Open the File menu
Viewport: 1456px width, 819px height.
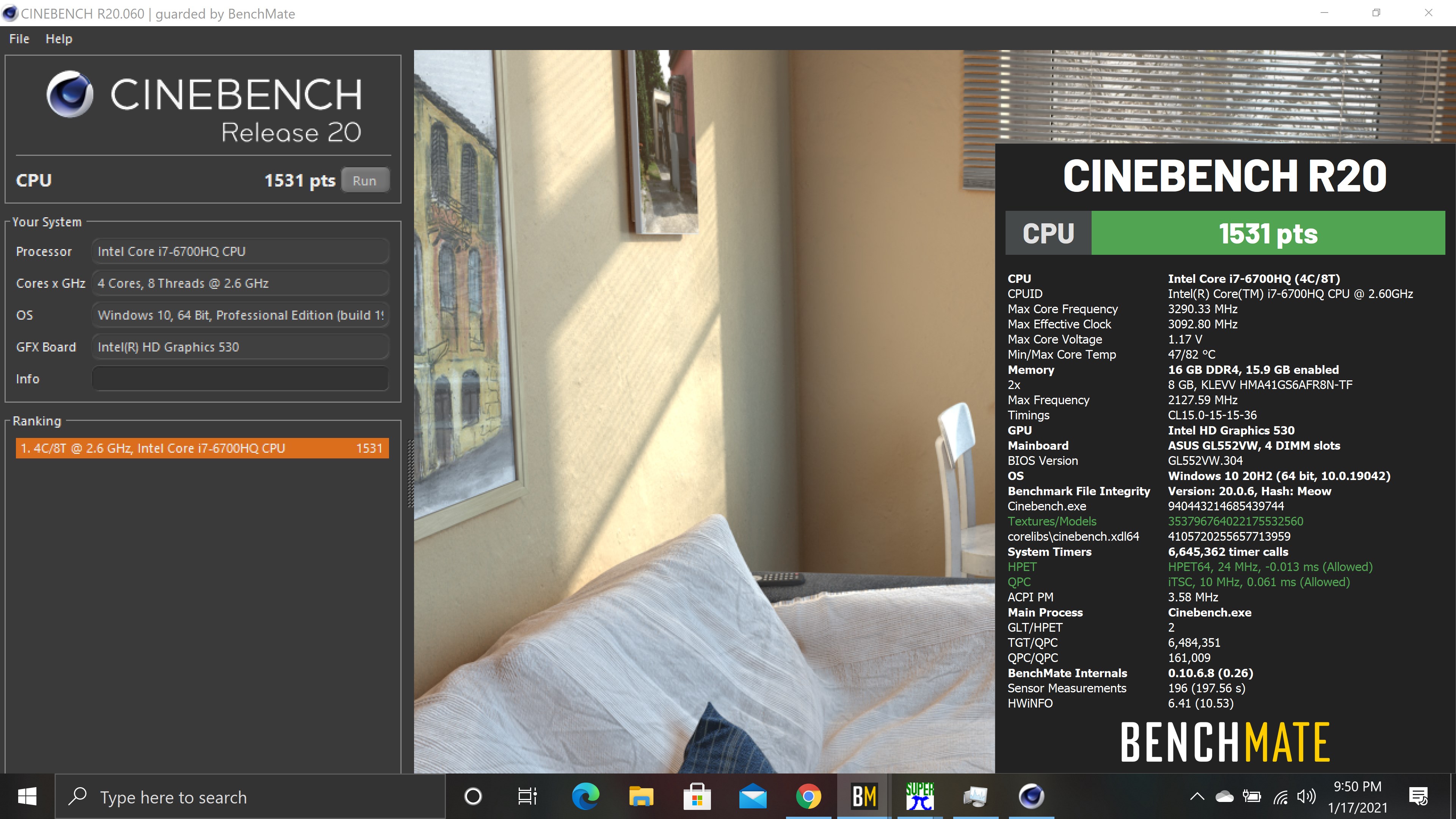19,39
